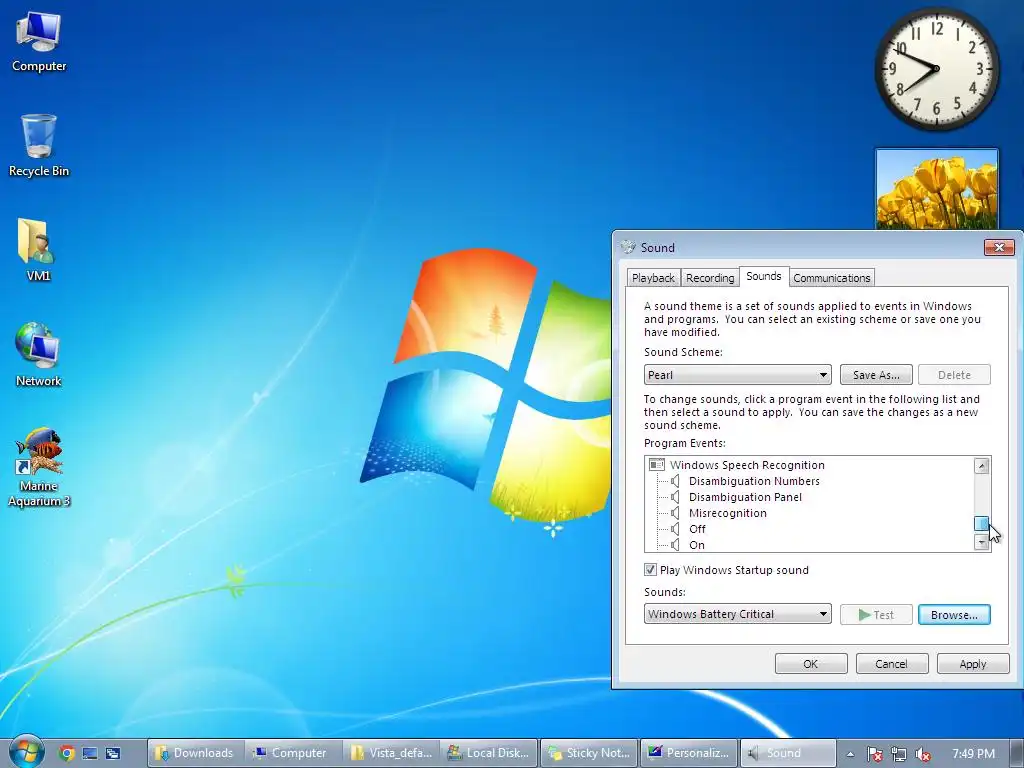Click the Browse... button
1024x768 pixels.
(x=954, y=615)
